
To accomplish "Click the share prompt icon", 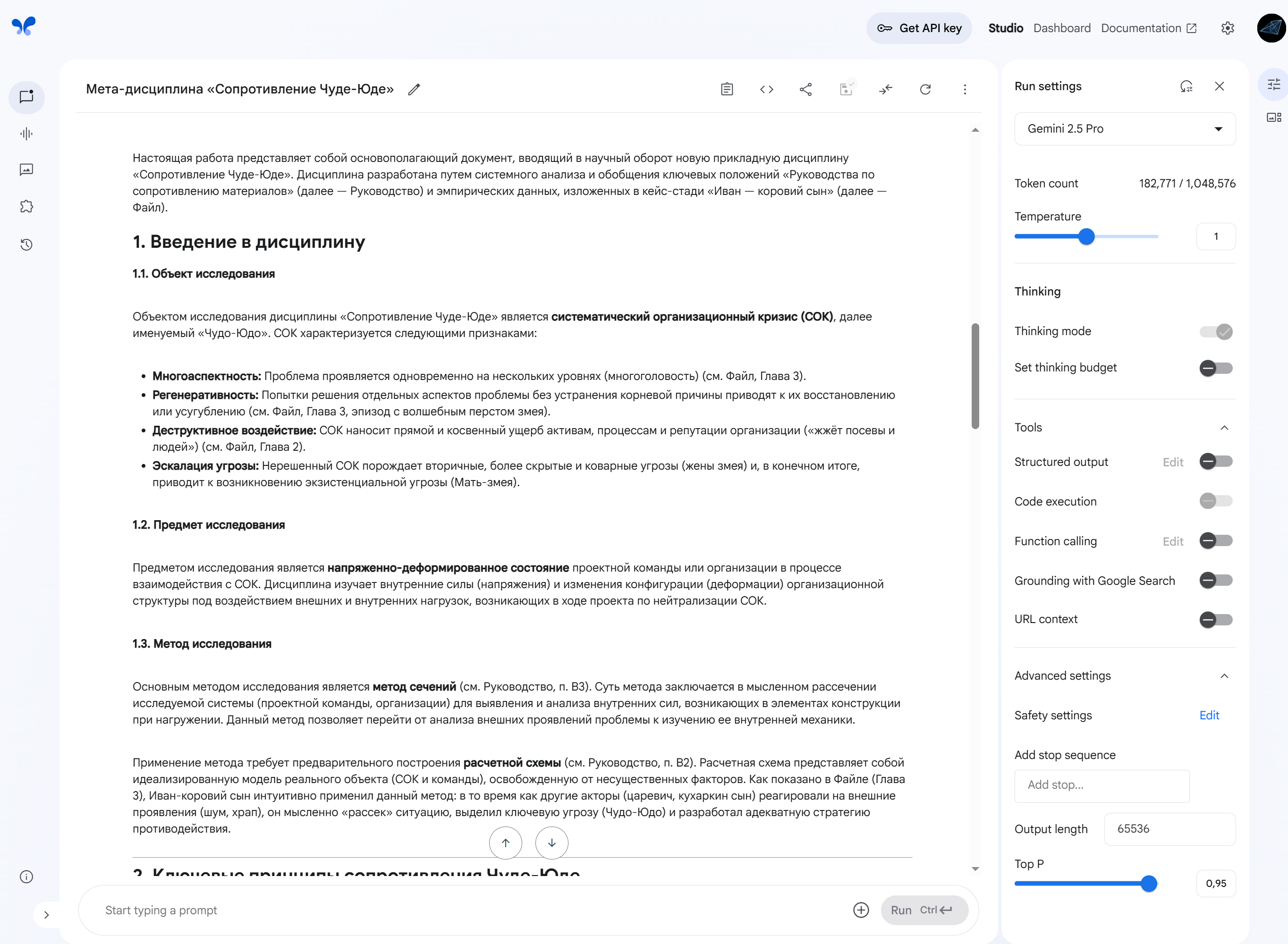I will (x=806, y=89).
